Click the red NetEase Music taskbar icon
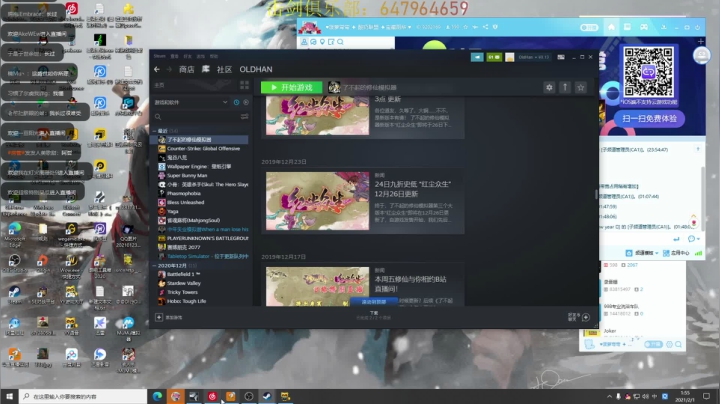 tap(212, 396)
